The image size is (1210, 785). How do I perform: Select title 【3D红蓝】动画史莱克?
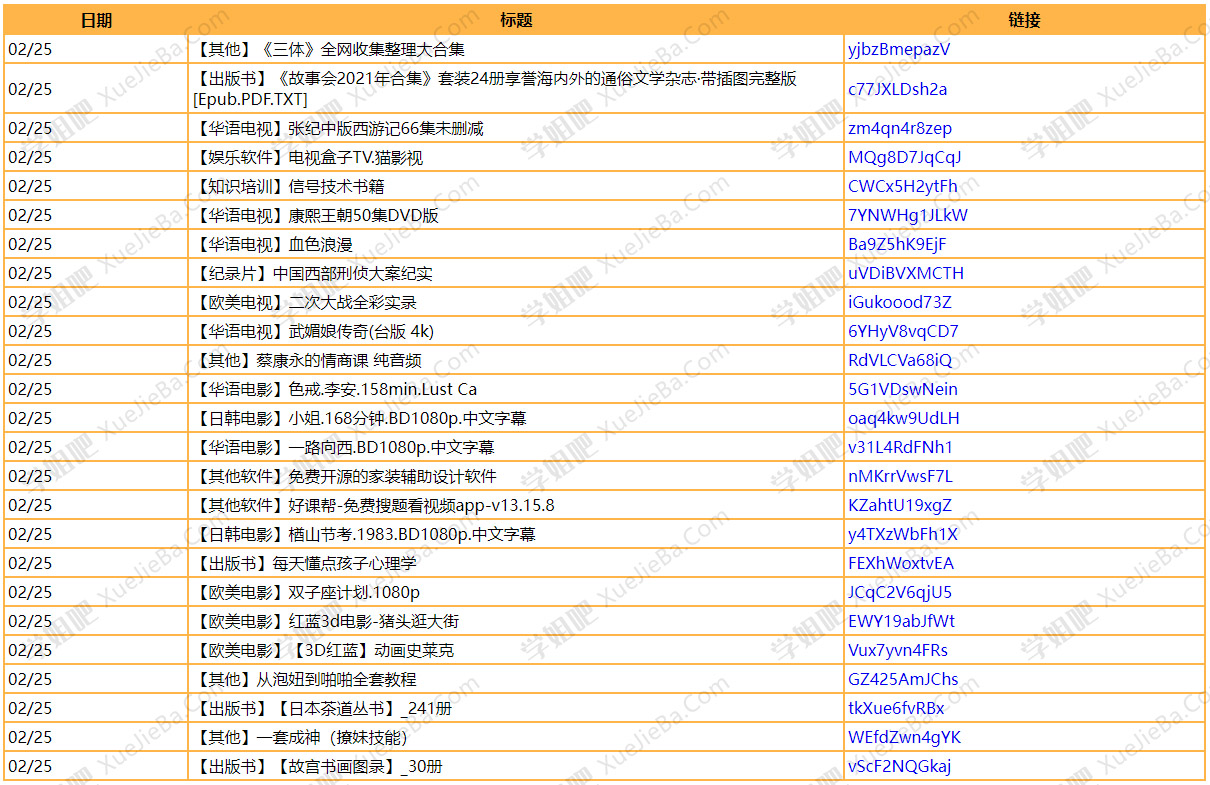372,650
